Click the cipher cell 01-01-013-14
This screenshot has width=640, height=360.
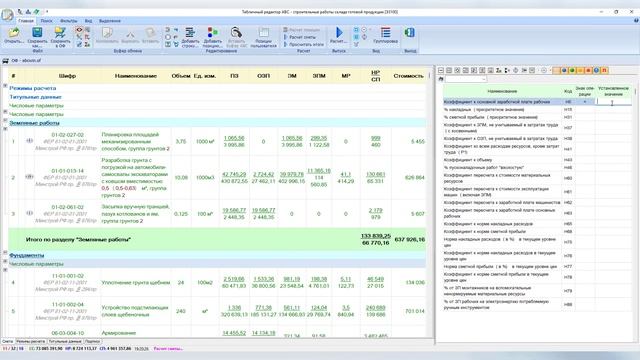(67, 171)
